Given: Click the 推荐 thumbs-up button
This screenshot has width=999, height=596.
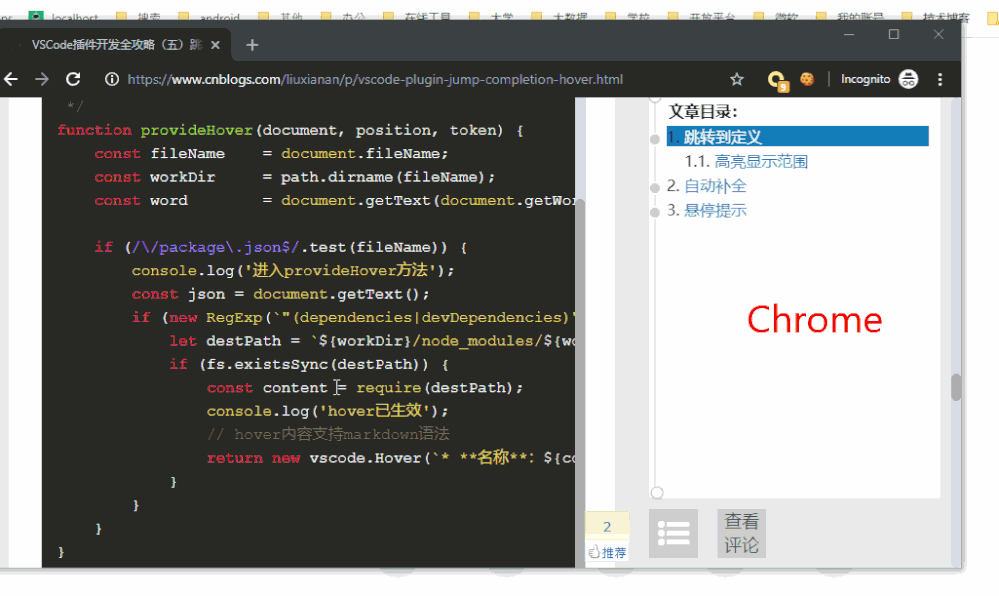Looking at the screenshot, I should click(x=607, y=552).
